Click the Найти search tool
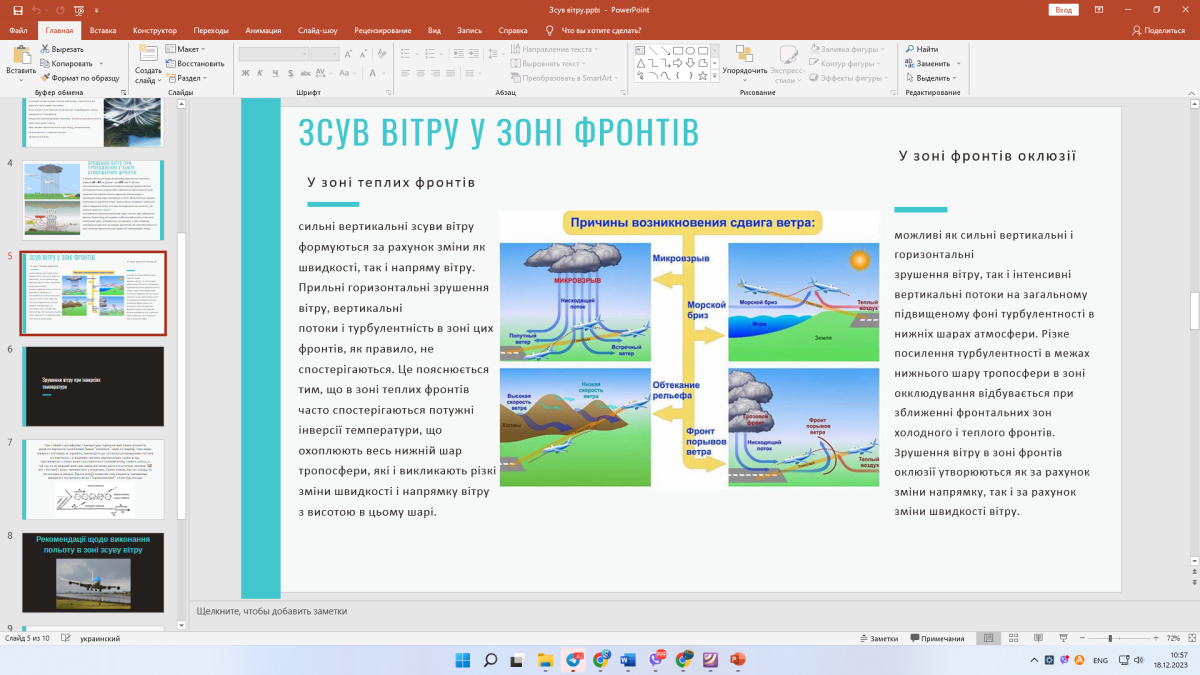1200x675 pixels. (921, 49)
